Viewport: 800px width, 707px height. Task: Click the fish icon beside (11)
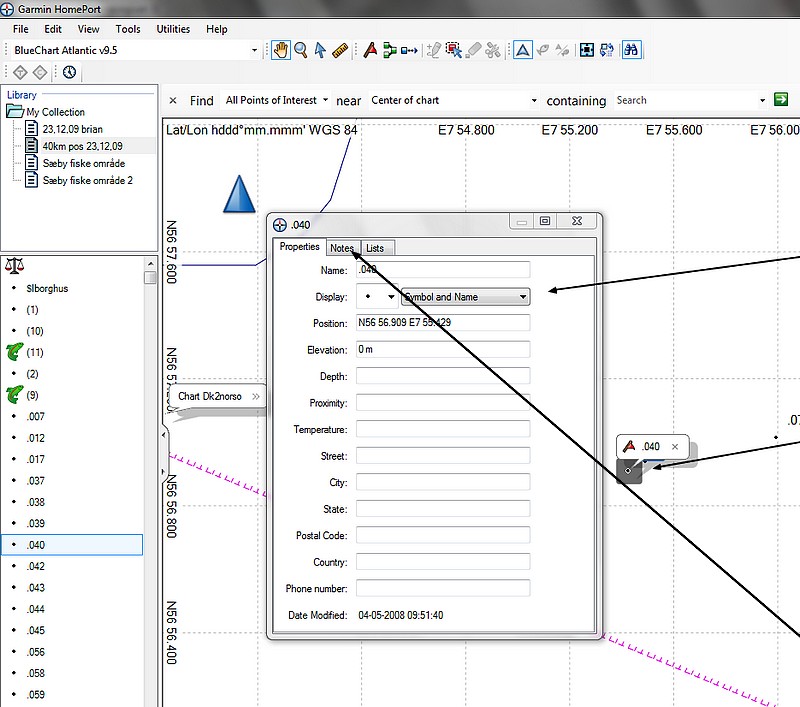click(15, 352)
